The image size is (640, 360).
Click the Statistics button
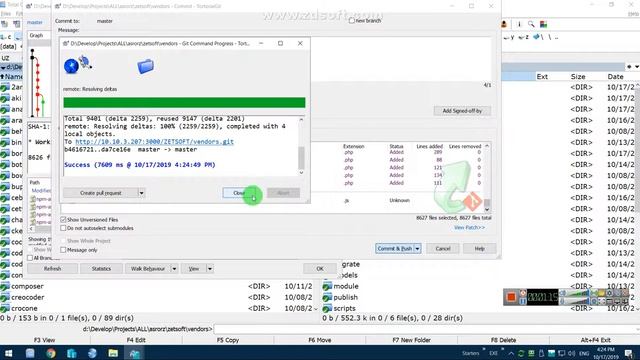[x=101, y=269]
